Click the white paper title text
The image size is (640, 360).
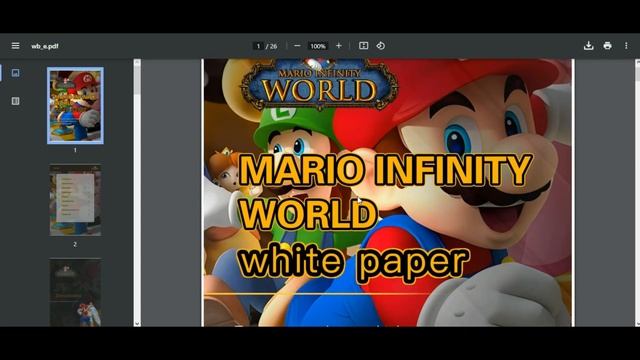[354, 262]
